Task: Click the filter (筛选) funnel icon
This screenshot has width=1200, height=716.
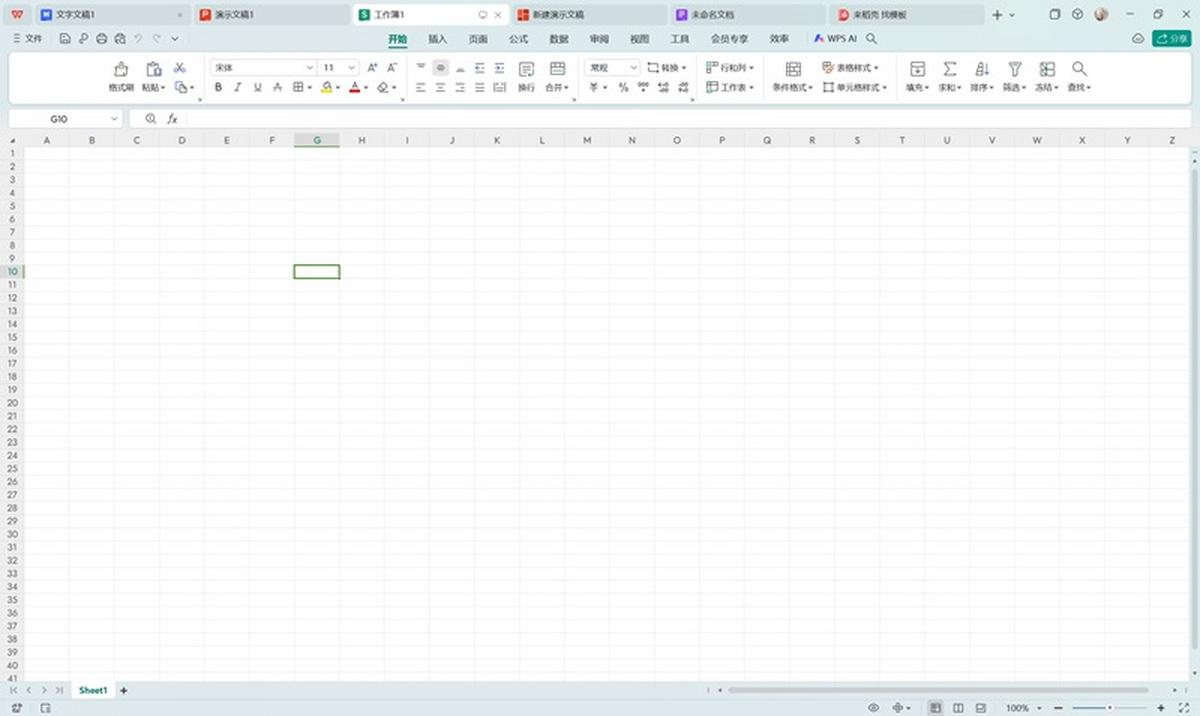Action: coord(1013,70)
